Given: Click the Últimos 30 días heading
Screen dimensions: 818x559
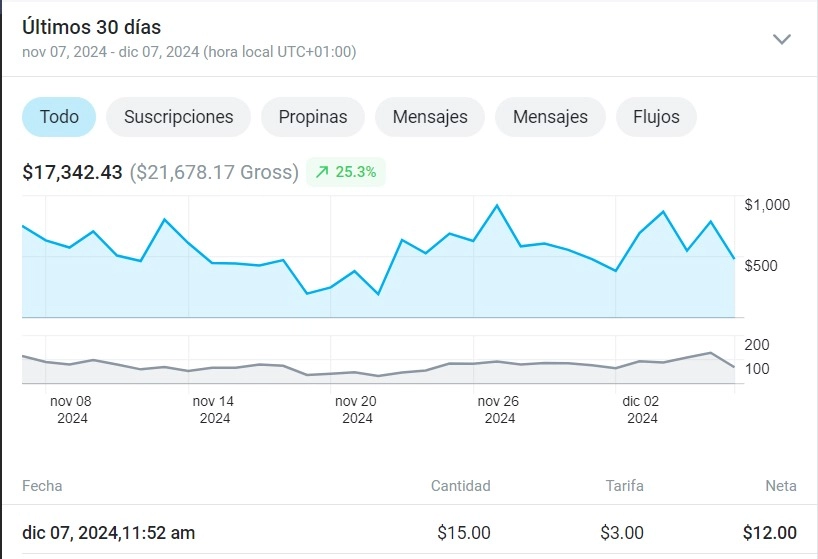Looking at the screenshot, I should click(x=91, y=27).
